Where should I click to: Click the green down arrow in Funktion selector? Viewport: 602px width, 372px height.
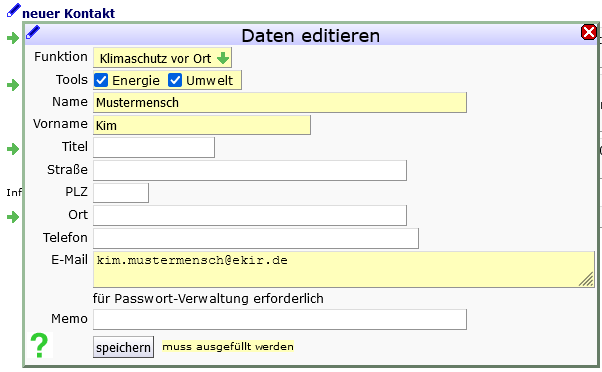223,58
